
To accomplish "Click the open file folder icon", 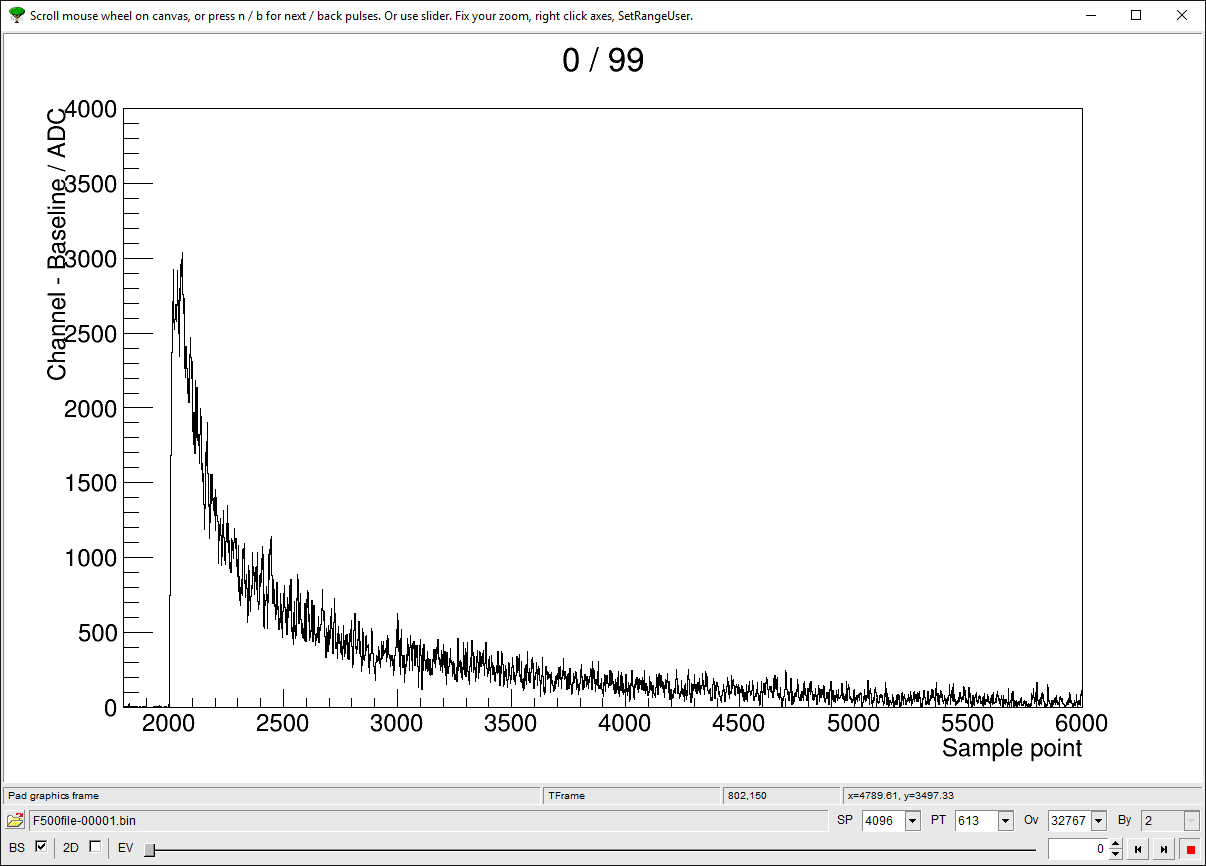I will pos(15,821).
